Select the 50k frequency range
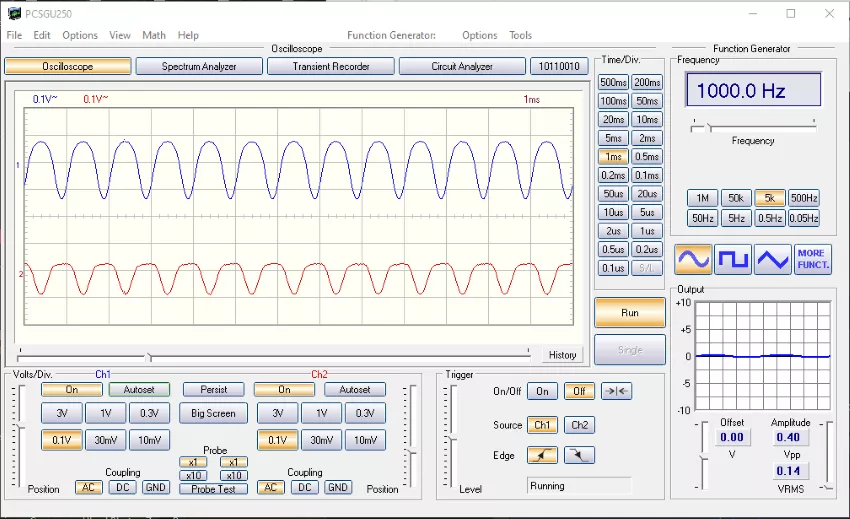Screen dimensions: 850x519 (736, 198)
